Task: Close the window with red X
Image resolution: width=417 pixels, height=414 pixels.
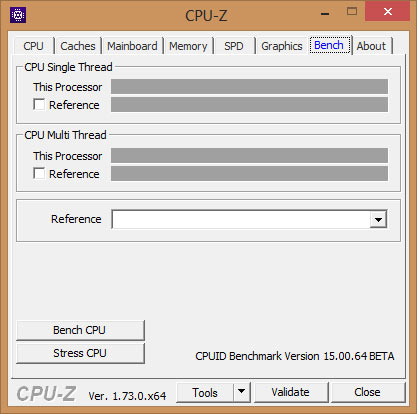Action: [x=387, y=12]
